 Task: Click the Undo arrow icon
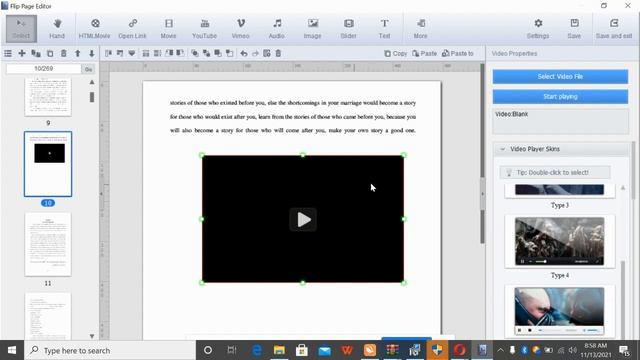[x=244, y=53]
